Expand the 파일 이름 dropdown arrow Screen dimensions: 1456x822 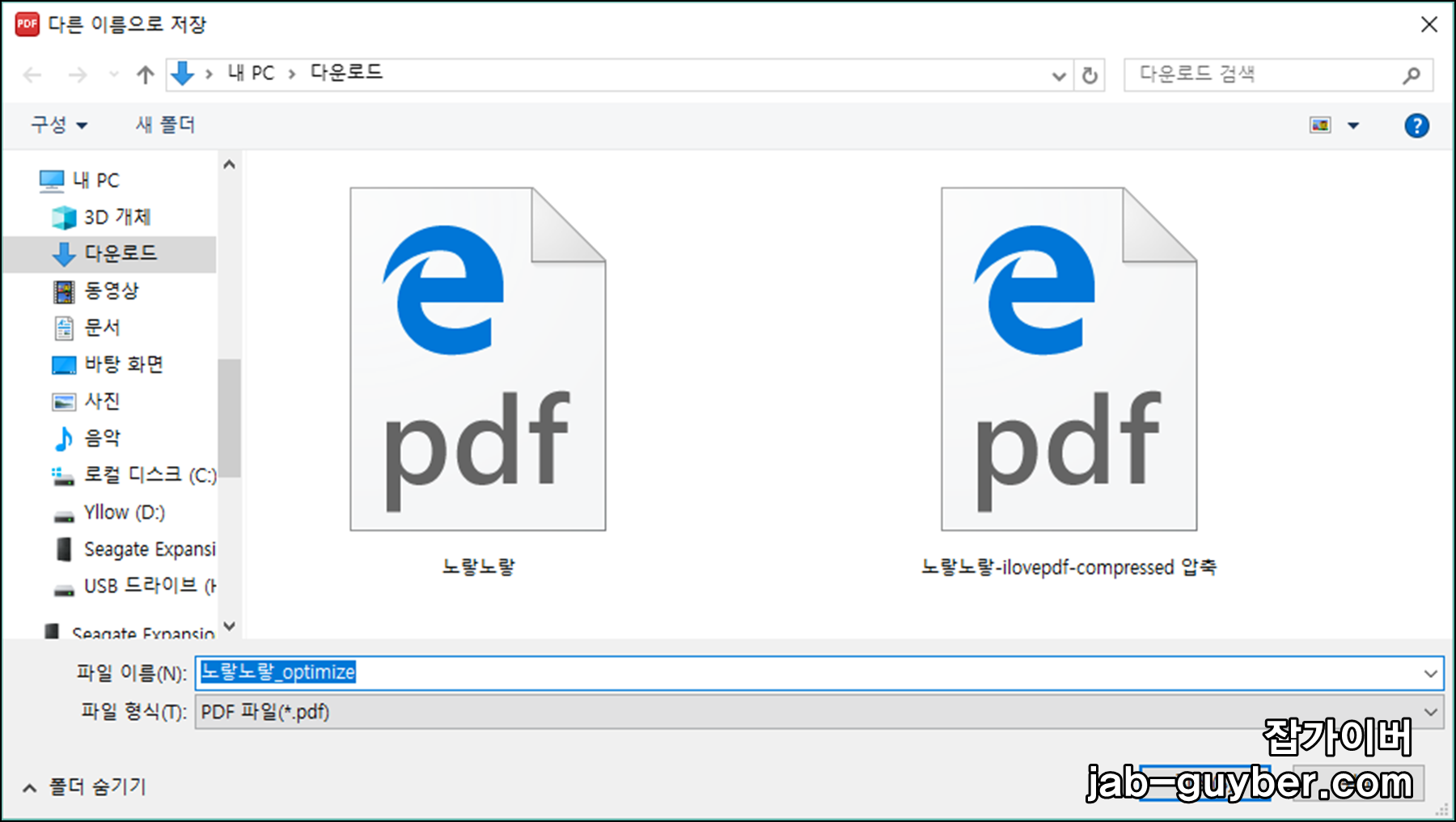pos(1430,673)
